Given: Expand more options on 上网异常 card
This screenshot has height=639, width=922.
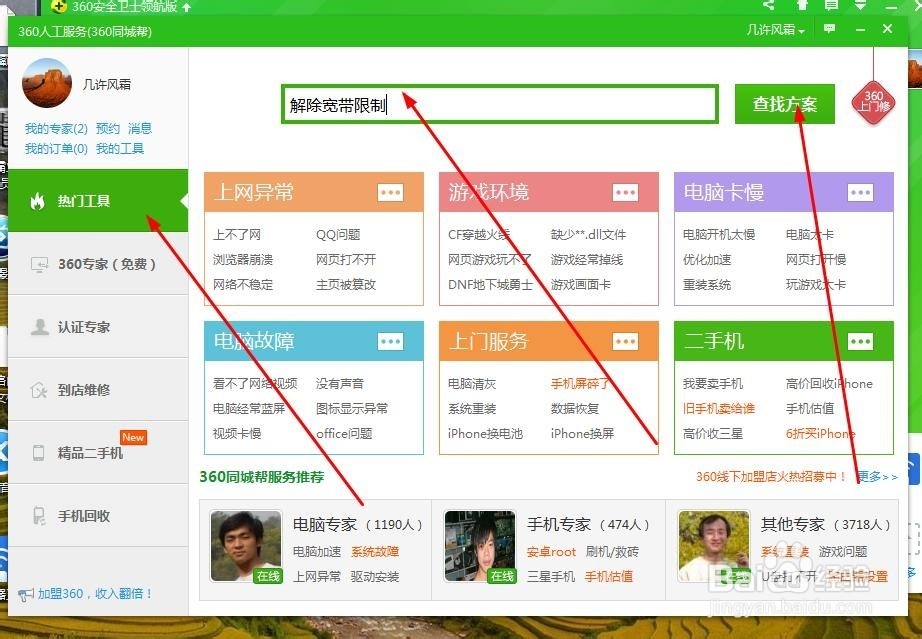Looking at the screenshot, I should point(390,192).
